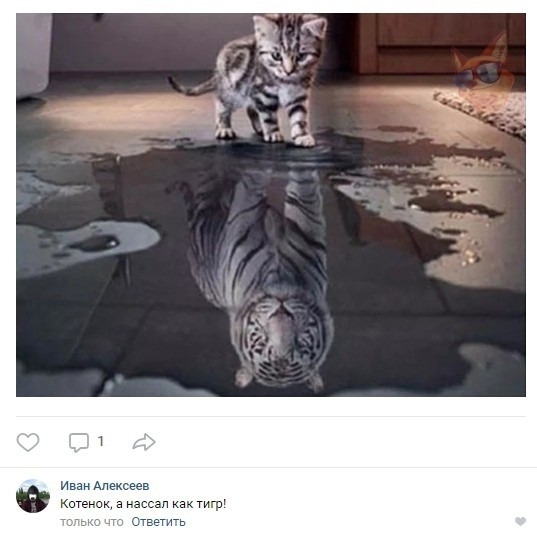Screen dimensions: 537x536
Task: Open Иван Алексеев's profile avatar
Action: pos(33,496)
